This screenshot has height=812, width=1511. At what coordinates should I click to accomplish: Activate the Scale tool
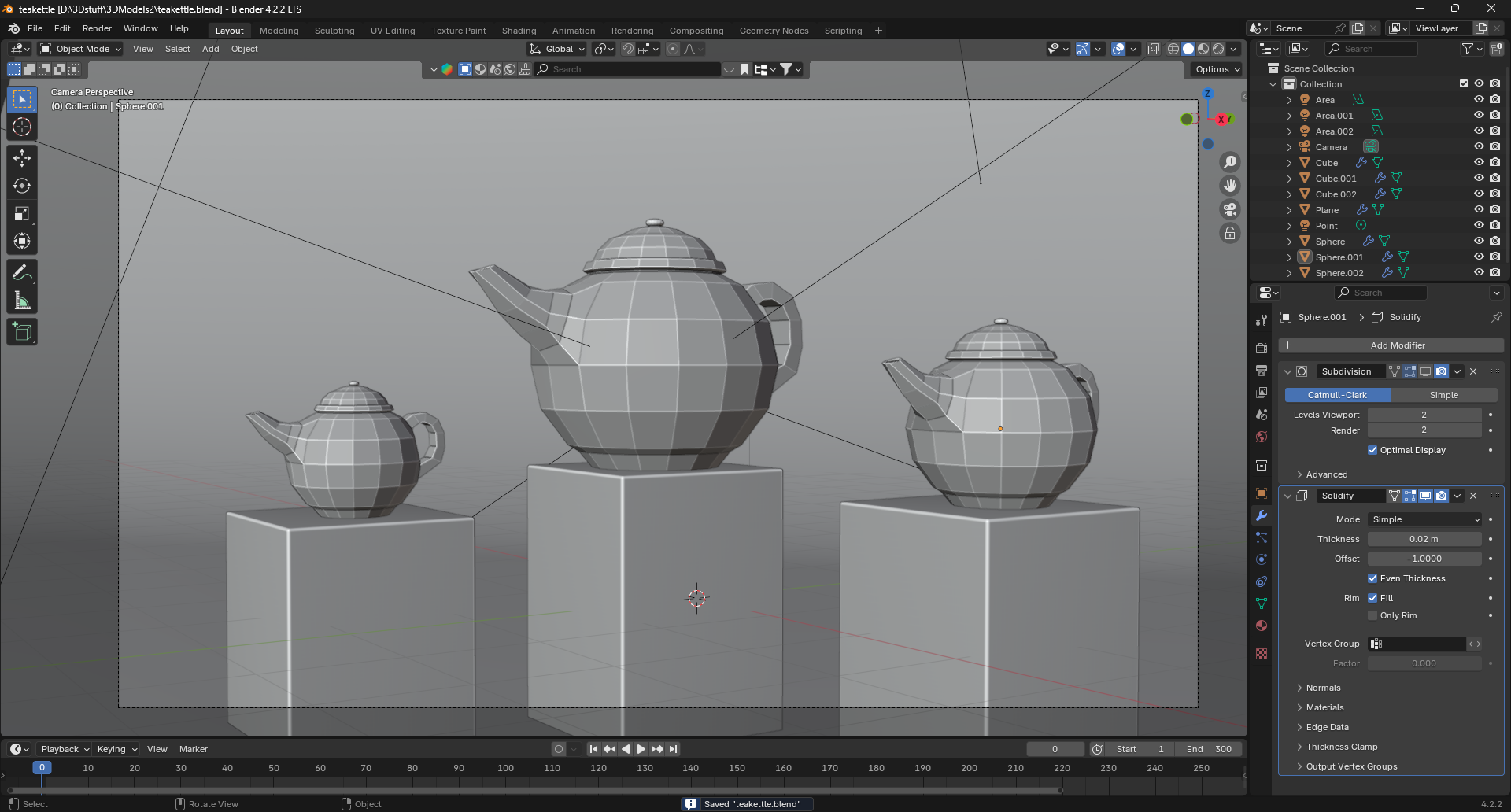[22, 213]
